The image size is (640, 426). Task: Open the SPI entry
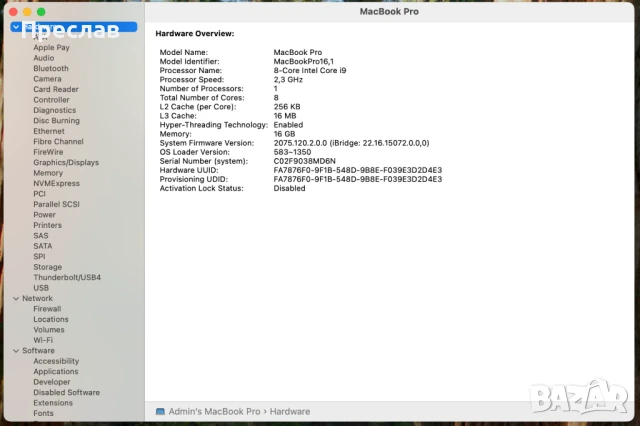tap(40, 257)
